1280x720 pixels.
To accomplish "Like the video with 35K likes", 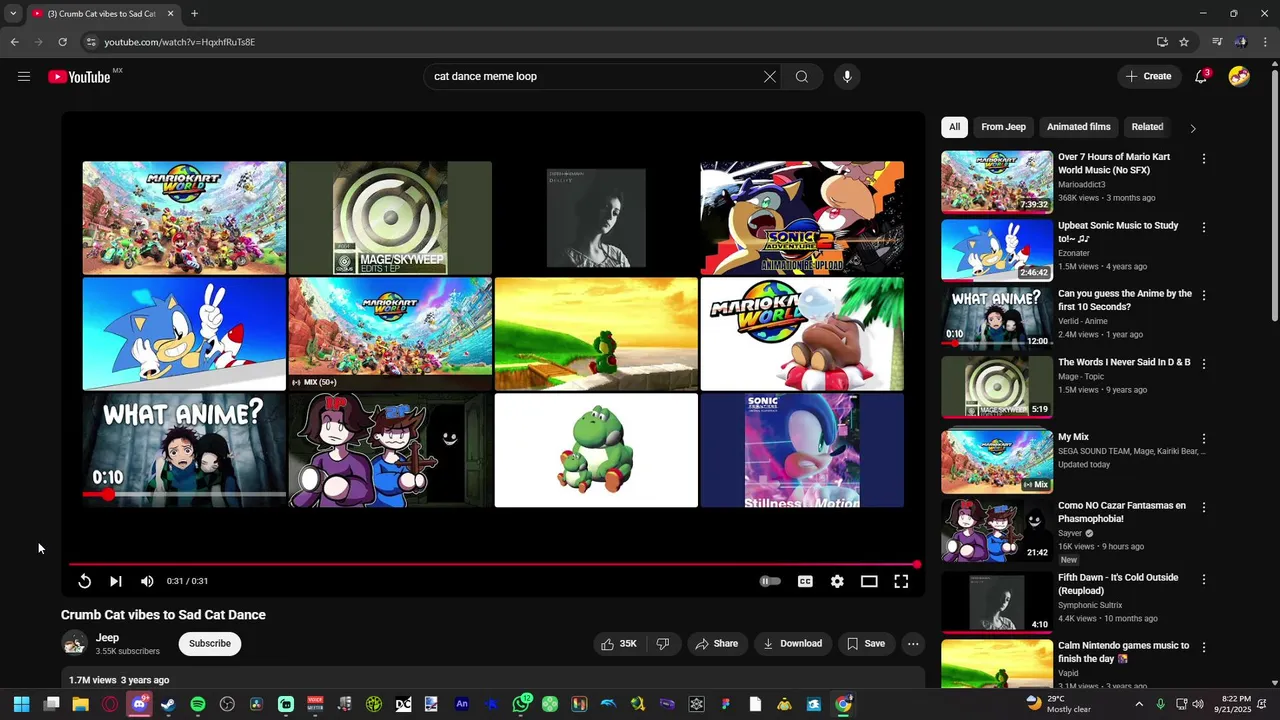I will coord(619,644).
